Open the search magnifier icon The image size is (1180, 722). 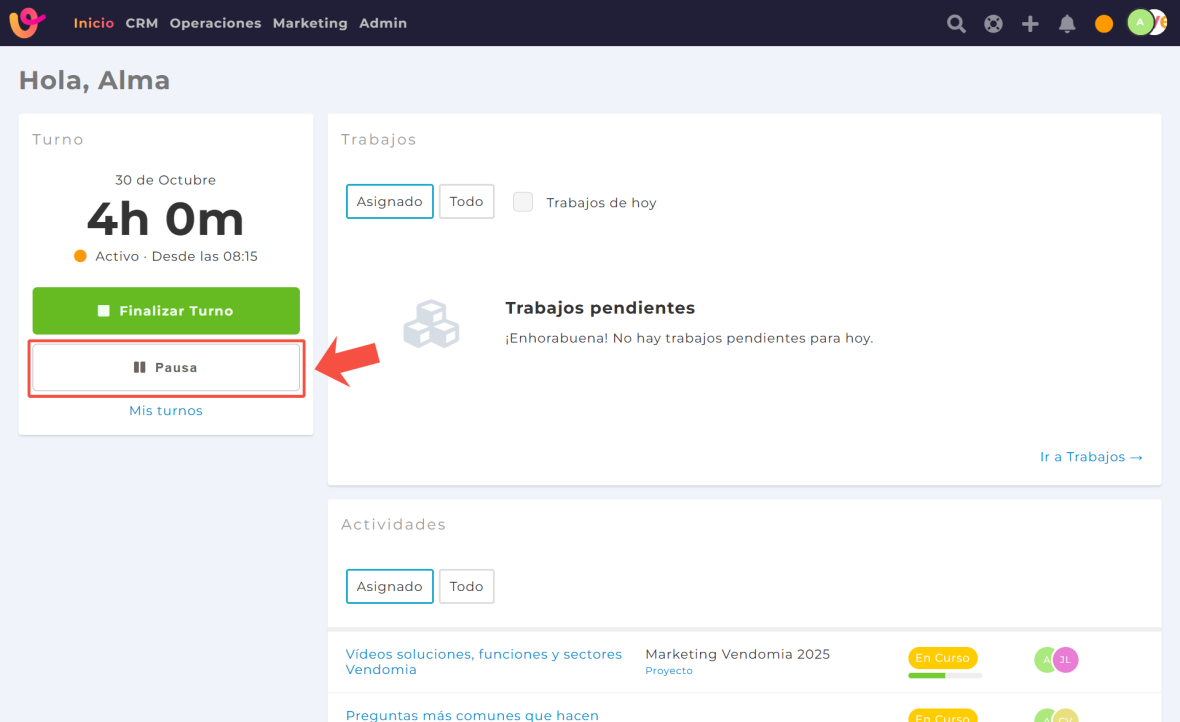pyautogui.click(x=956, y=24)
